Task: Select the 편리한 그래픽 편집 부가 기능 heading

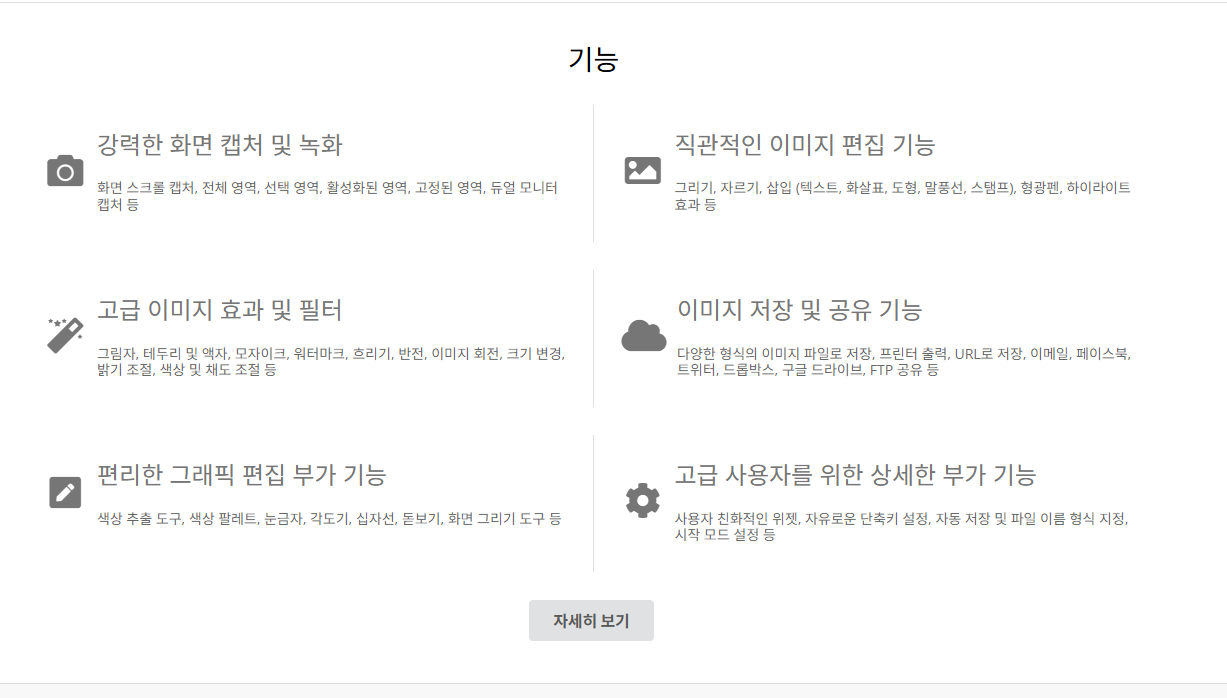Action: coord(241,474)
